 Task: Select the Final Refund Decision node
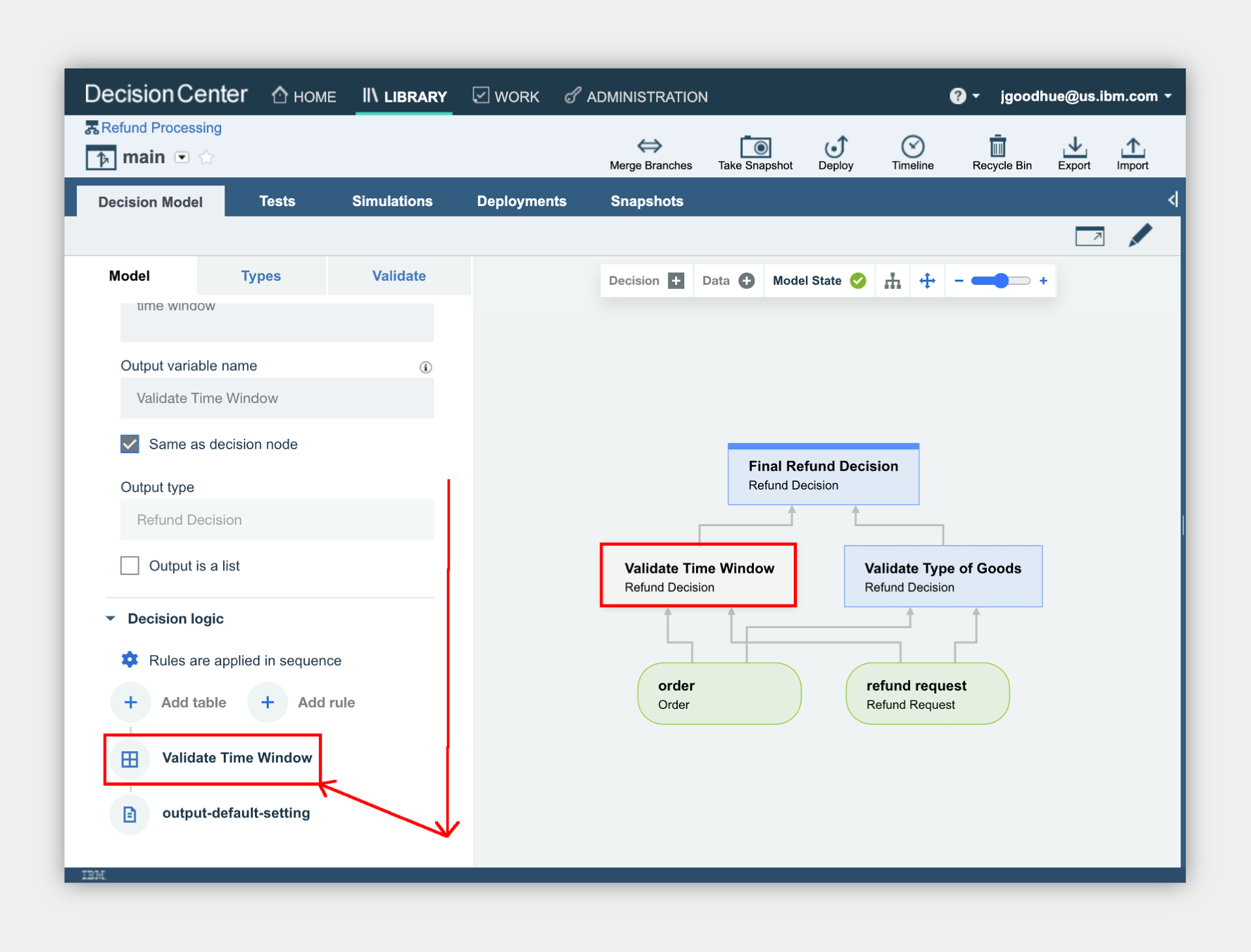coord(823,474)
